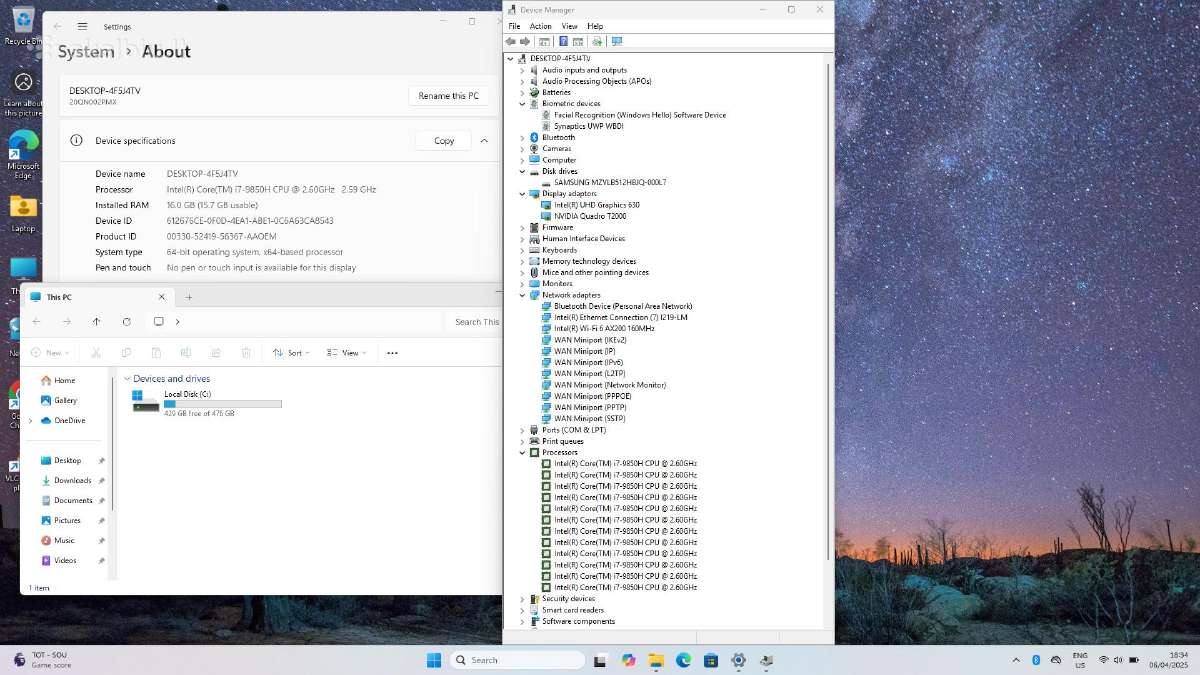This screenshot has width=1200, height=675.
Task: Open Pictures in File Explorer sidebar
Action: tap(67, 520)
